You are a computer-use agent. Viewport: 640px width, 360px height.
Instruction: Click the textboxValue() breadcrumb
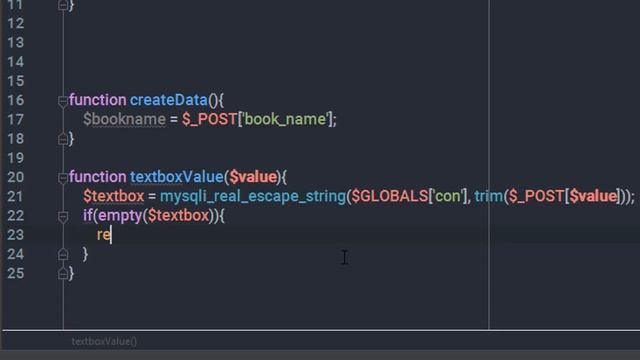pos(104,341)
